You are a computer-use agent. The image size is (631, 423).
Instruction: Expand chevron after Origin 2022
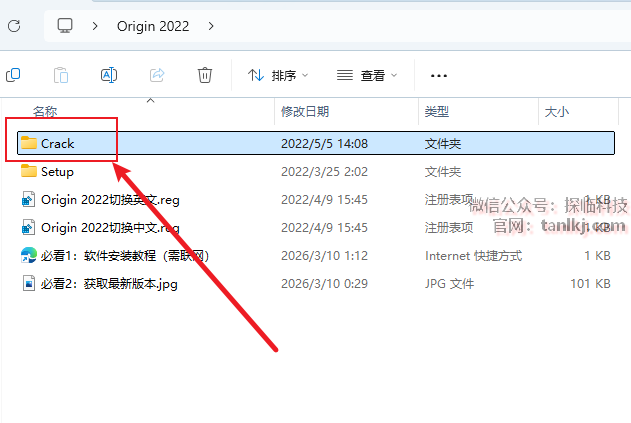(x=211, y=26)
